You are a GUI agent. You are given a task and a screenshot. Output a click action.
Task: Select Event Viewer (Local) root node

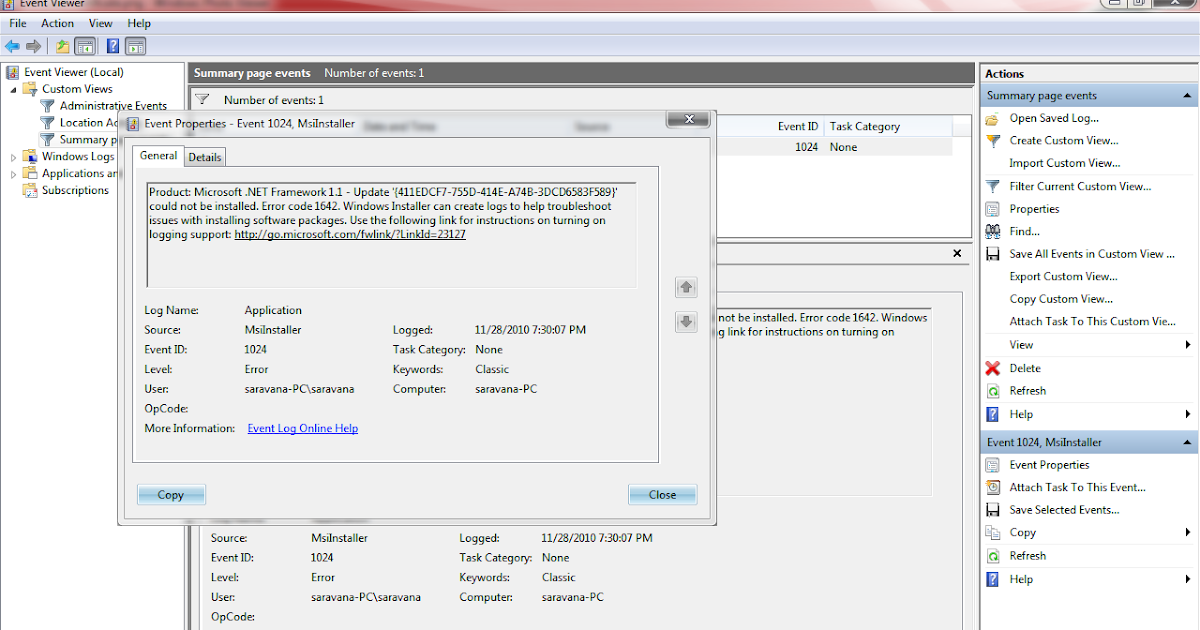[x=74, y=72]
